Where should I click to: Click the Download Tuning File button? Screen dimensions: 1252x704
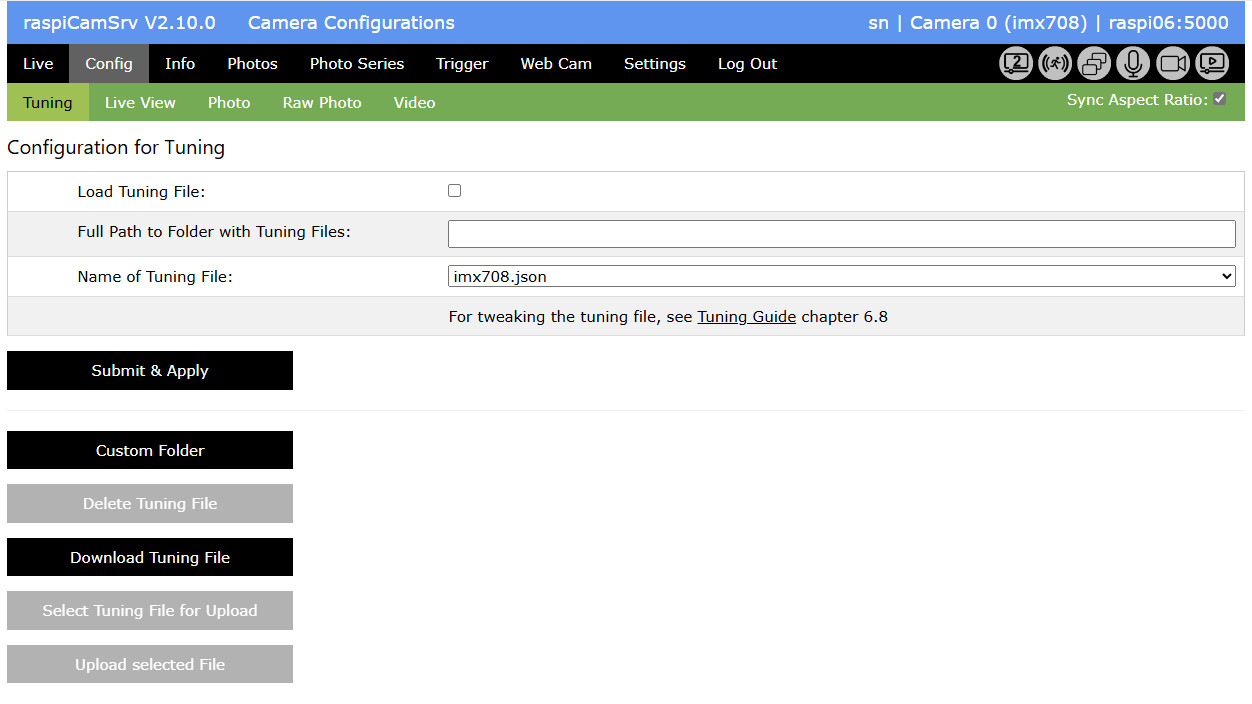point(150,558)
